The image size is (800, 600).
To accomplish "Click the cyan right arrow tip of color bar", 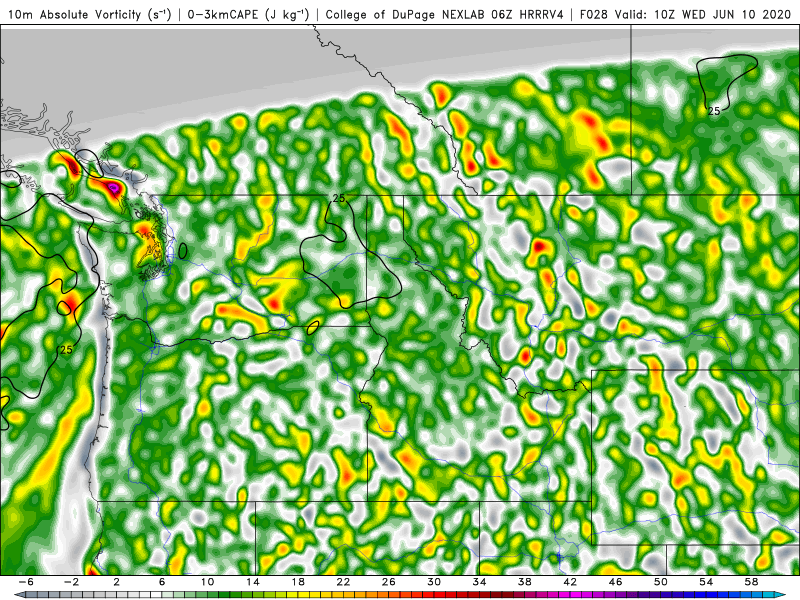I will 781,595.
